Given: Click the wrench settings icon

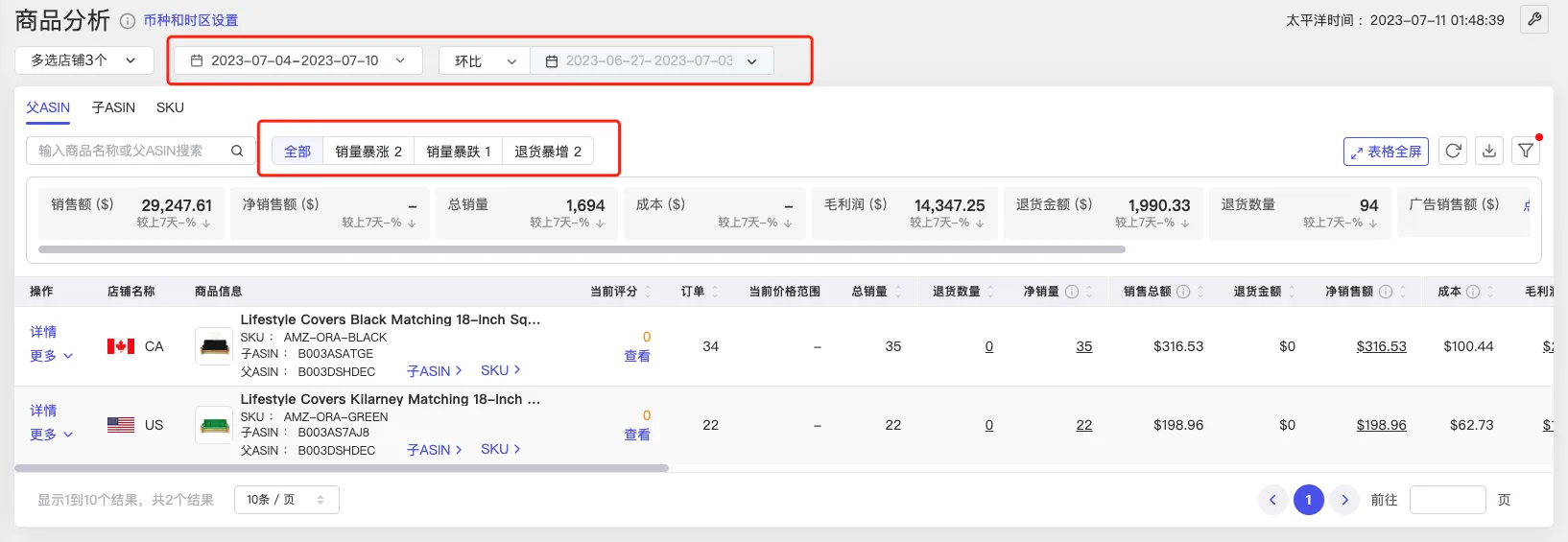Looking at the screenshot, I should [1533, 19].
